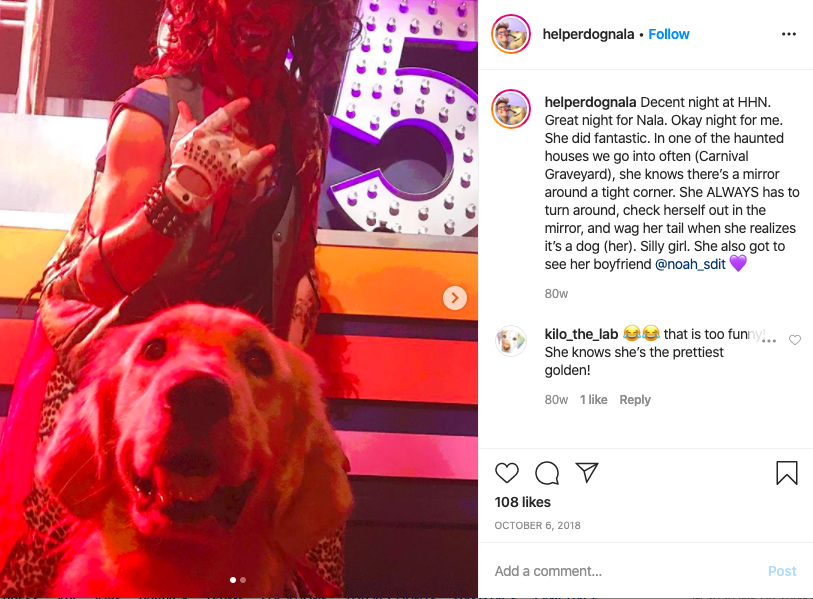Focus the Add a comment field
The image size is (813, 599).
(x=624, y=571)
